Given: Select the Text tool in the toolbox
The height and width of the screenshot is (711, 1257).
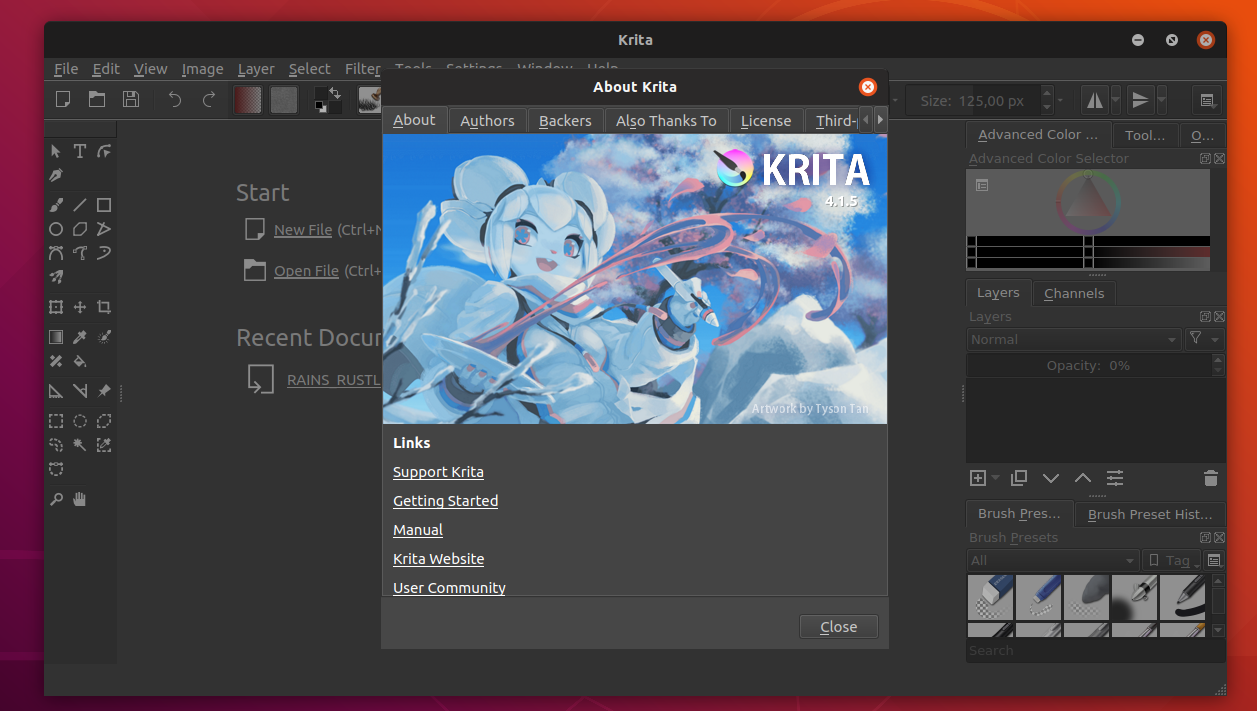Looking at the screenshot, I should (x=80, y=151).
